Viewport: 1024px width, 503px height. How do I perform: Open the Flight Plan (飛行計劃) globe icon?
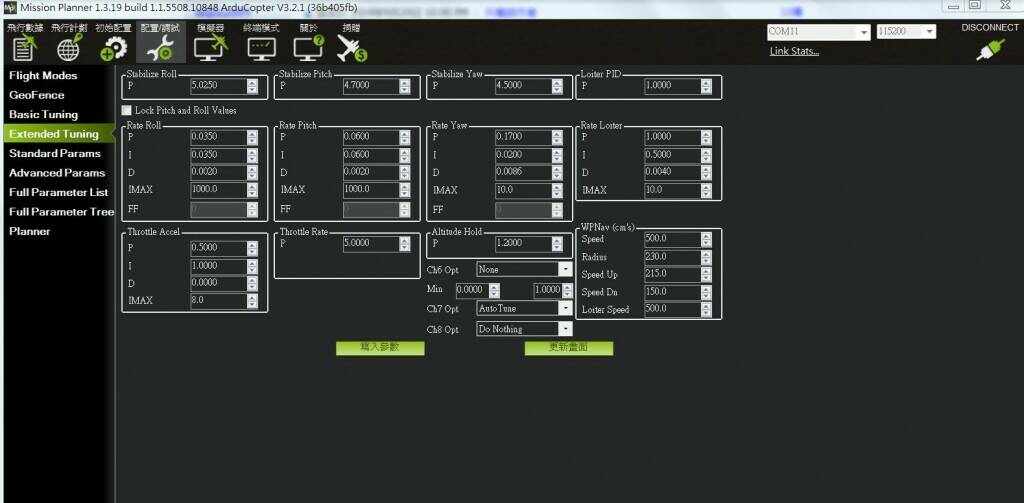pos(69,47)
